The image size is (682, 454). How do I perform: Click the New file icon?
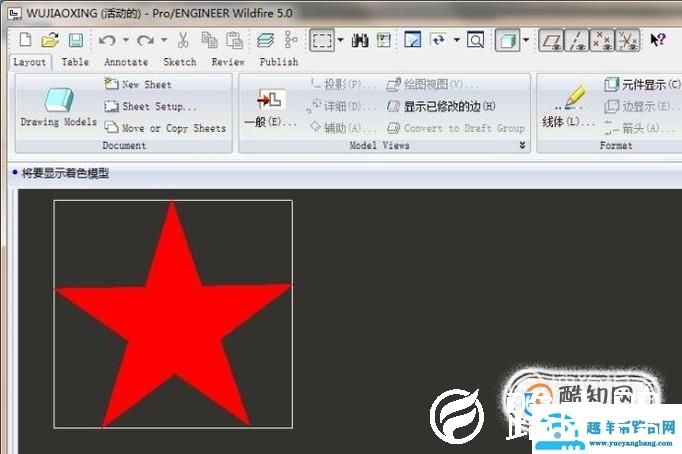point(25,40)
